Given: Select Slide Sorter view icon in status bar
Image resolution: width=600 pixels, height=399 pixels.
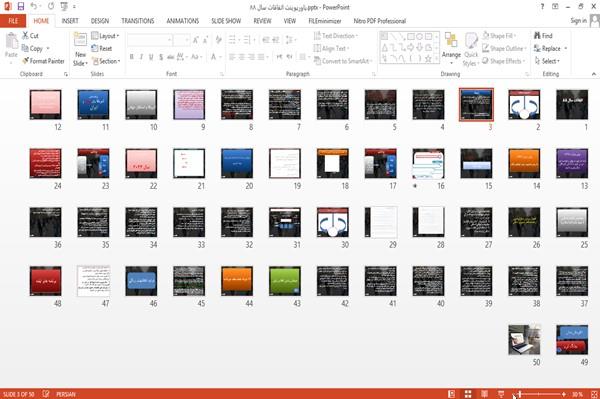Looking at the screenshot, I should (x=468, y=394).
